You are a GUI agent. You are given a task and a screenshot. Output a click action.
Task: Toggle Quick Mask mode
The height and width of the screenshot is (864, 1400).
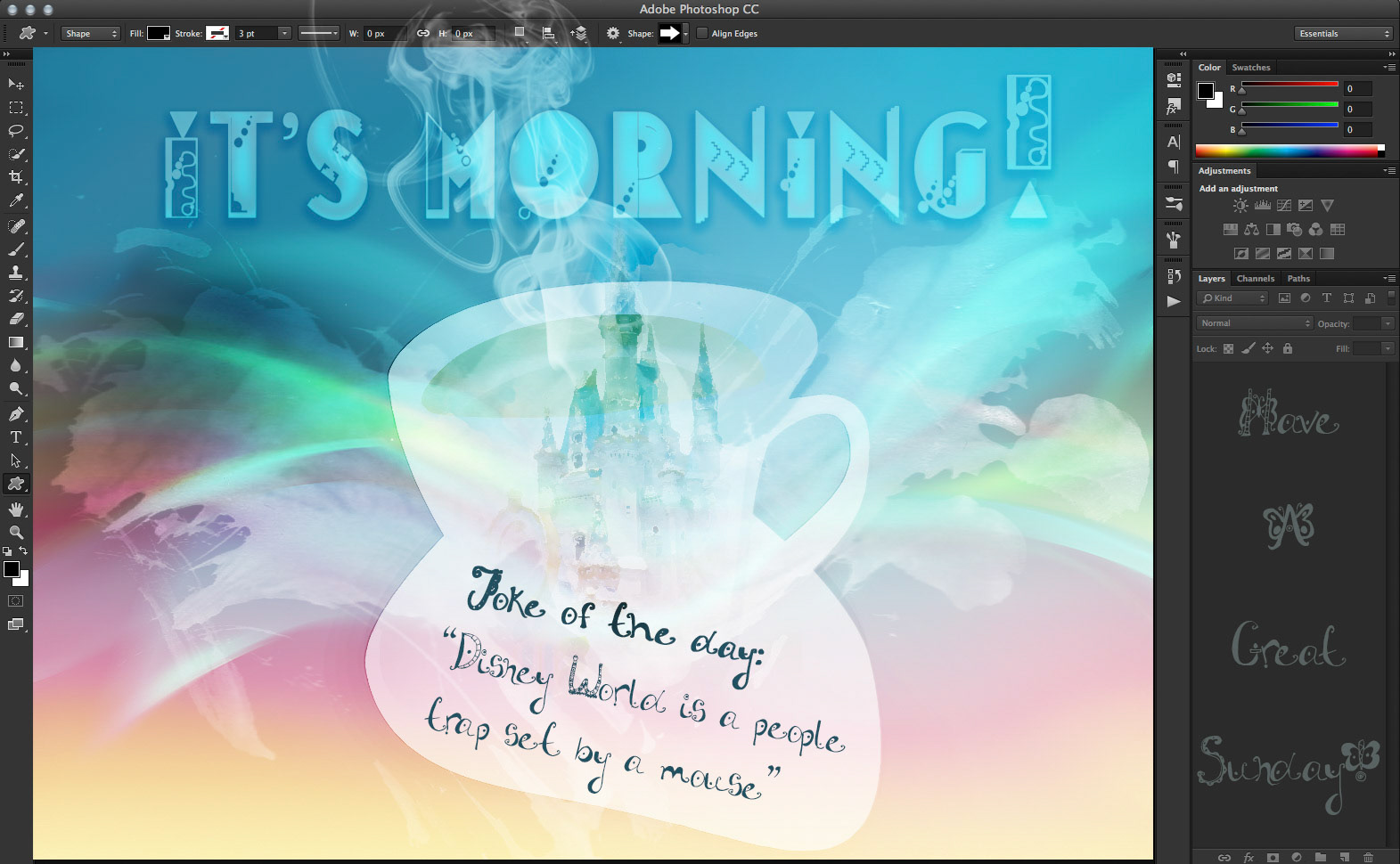click(x=16, y=601)
